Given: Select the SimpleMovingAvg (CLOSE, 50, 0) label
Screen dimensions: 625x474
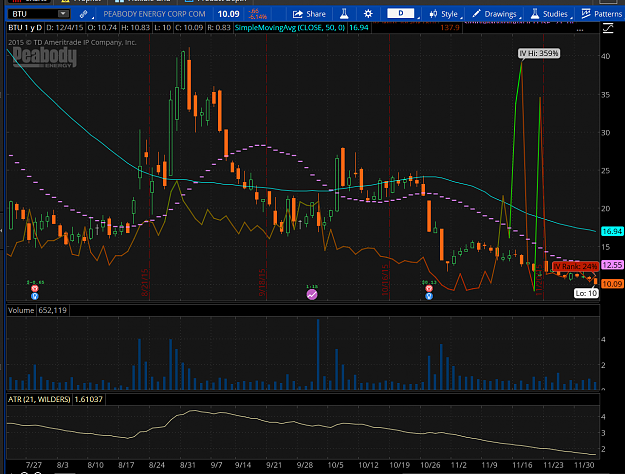Looking at the screenshot, I should [x=290, y=28].
